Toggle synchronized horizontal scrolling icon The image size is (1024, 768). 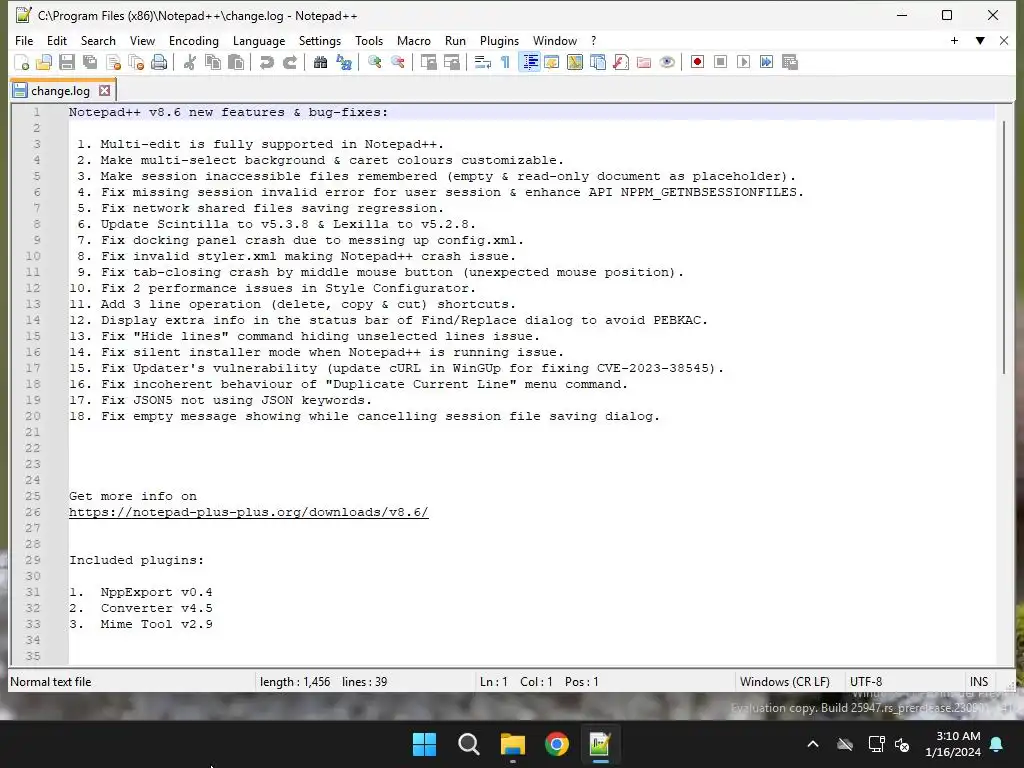[x=452, y=63]
